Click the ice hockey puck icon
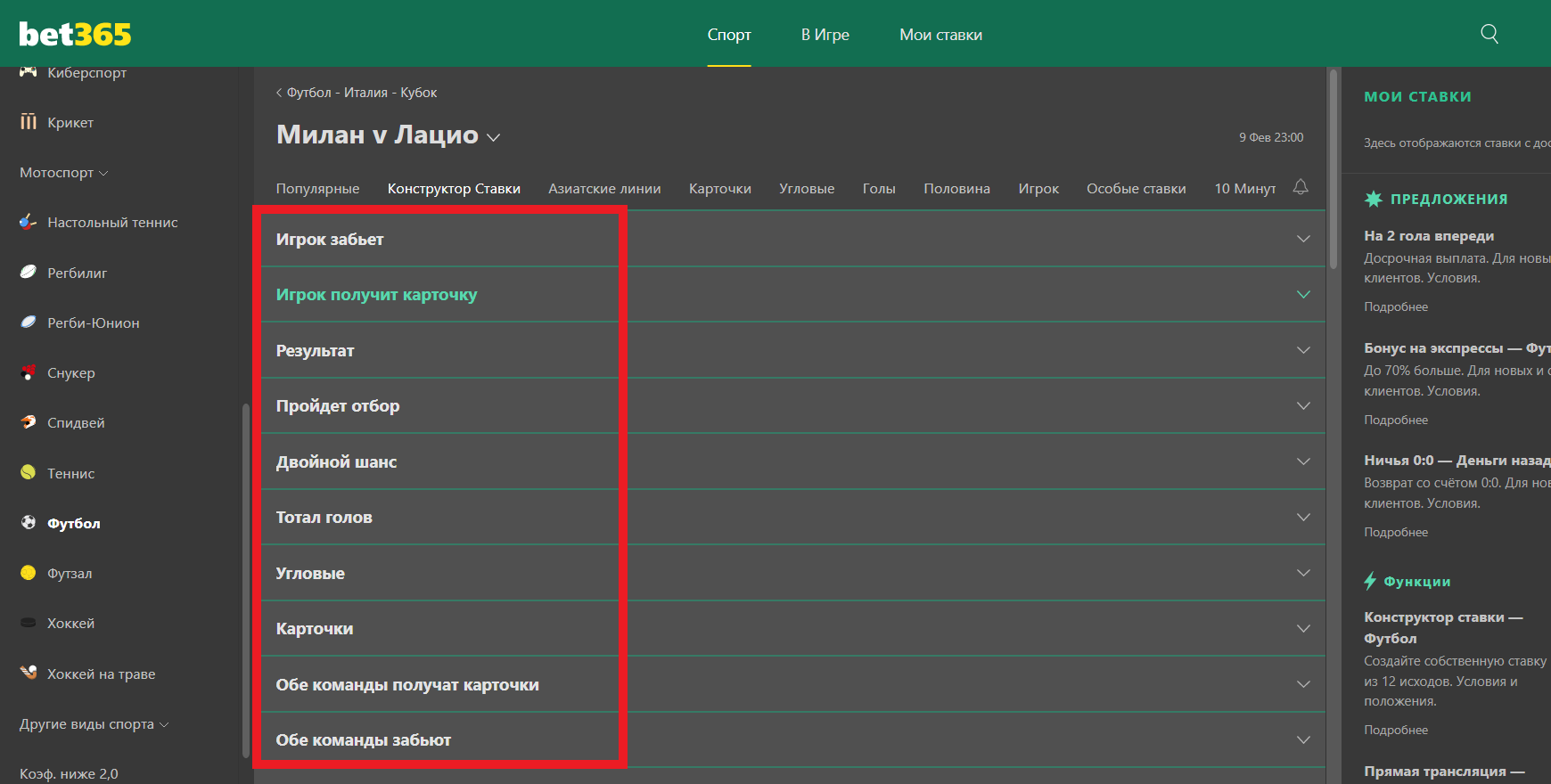This screenshot has height=784, width=1551. pyautogui.click(x=29, y=623)
